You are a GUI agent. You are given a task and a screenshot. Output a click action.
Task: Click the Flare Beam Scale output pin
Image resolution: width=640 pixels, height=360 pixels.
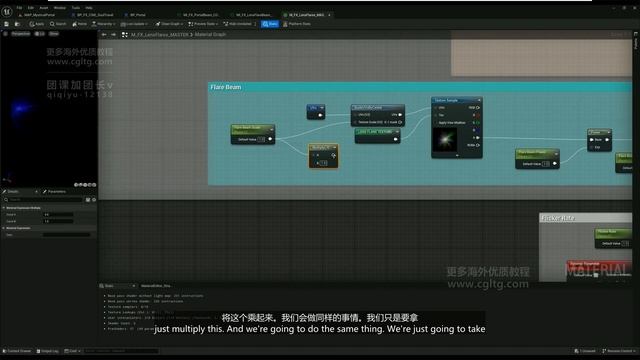click(270, 139)
